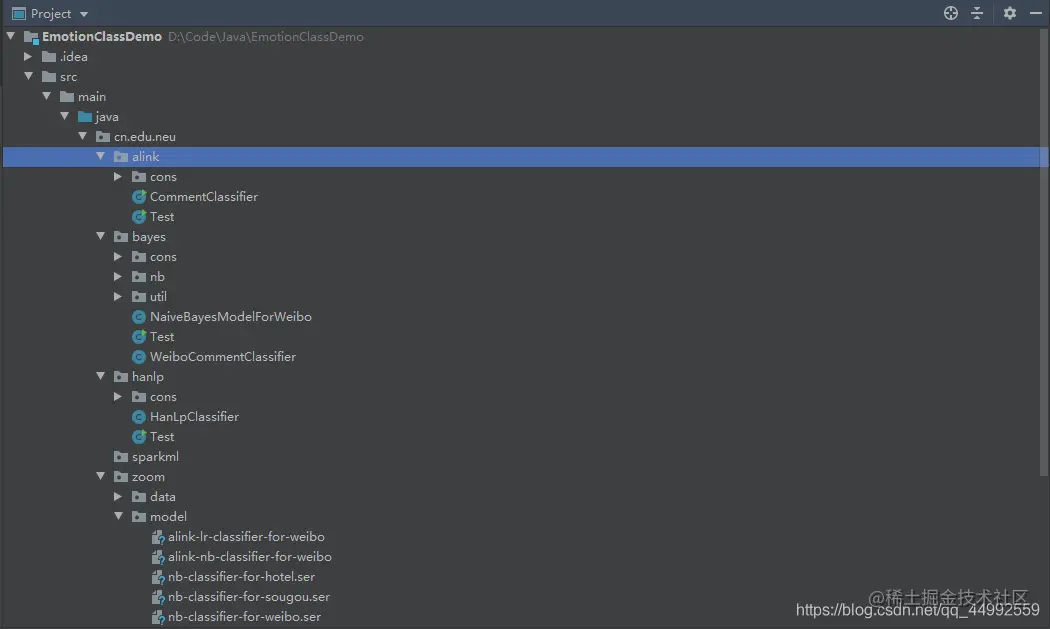Viewport: 1050px width, 629px height.
Task: Select the cn.edu.neu package label
Action: click(145, 137)
